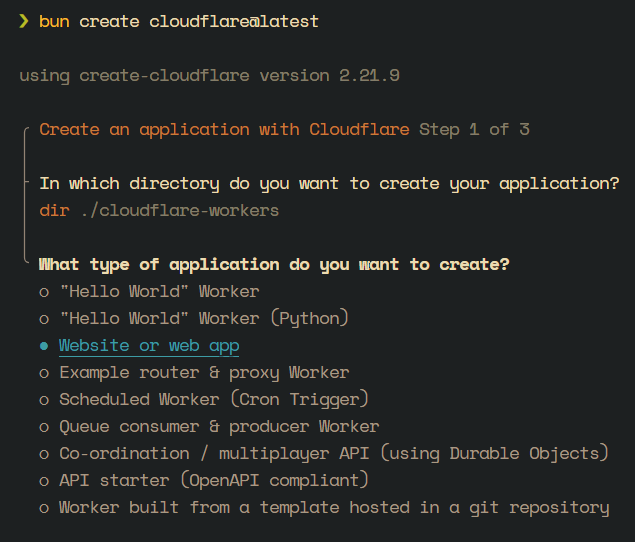Click the yellow prompt chevron icon
The width and height of the screenshot is (635, 542).
point(23,21)
